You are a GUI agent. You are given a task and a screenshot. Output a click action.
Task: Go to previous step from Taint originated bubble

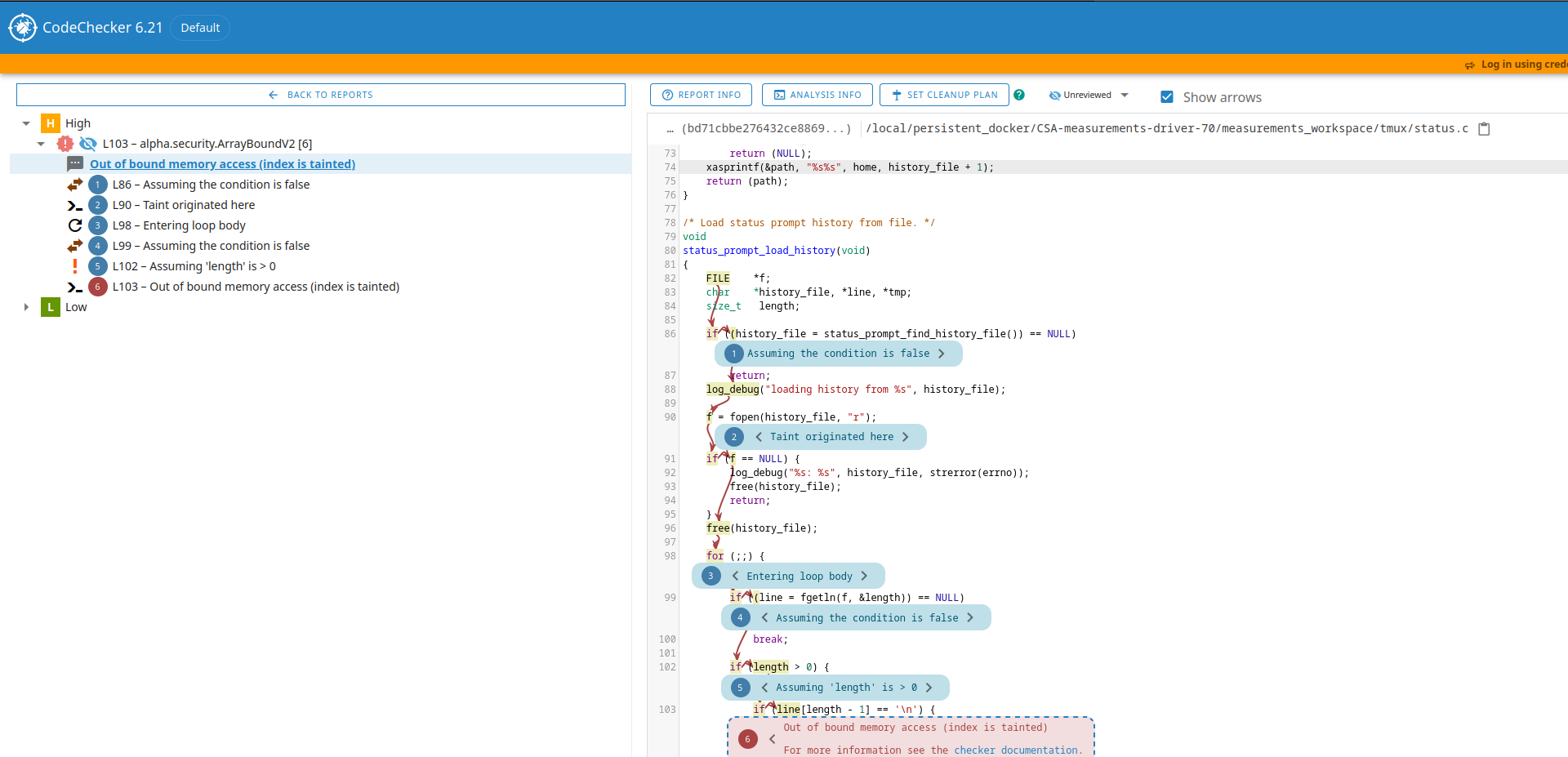(x=759, y=437)
